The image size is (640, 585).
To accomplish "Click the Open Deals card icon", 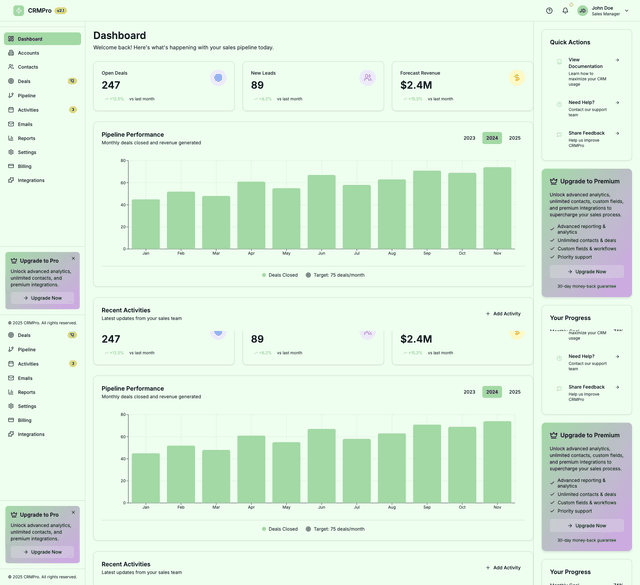I will (218, 78).
